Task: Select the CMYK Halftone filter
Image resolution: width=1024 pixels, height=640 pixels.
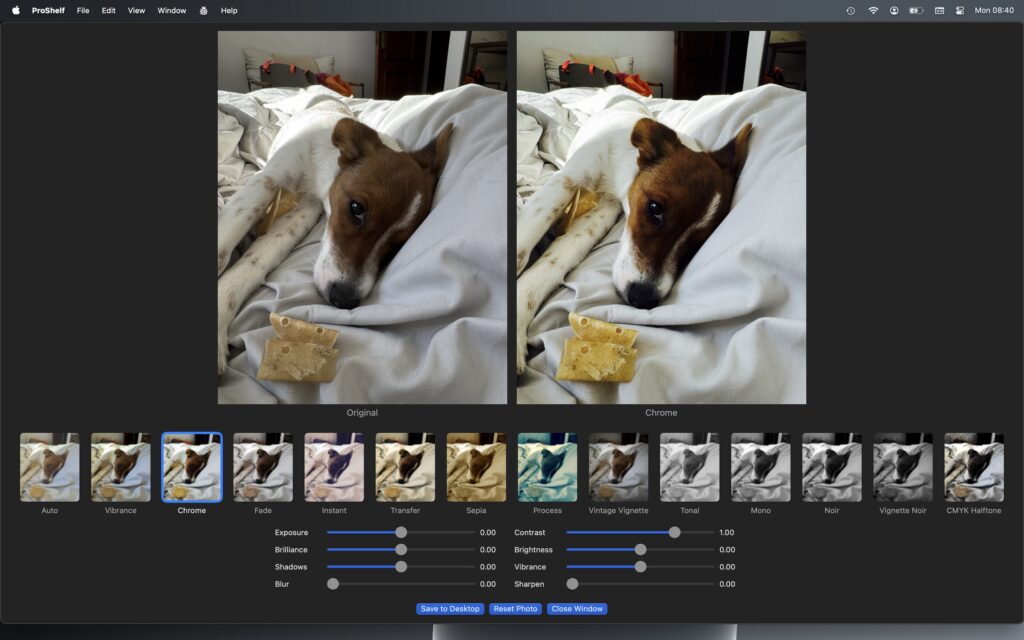Action: click(x=974, y=468)
